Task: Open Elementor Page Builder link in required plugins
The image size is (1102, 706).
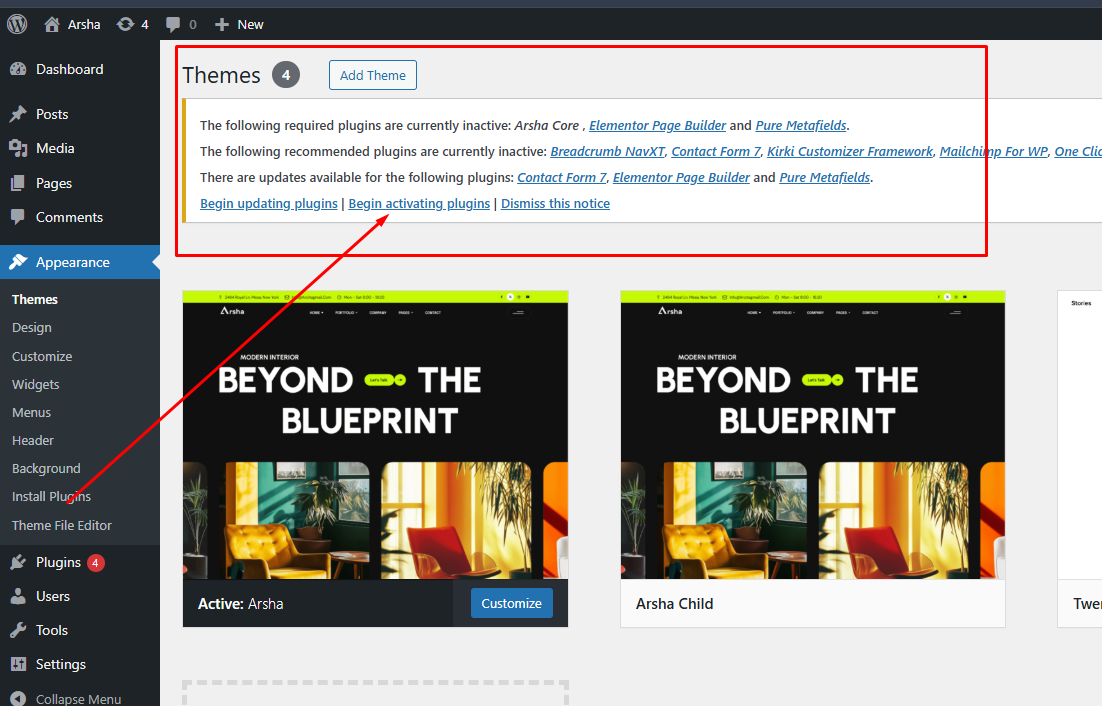Action: (x=657, y=126)
